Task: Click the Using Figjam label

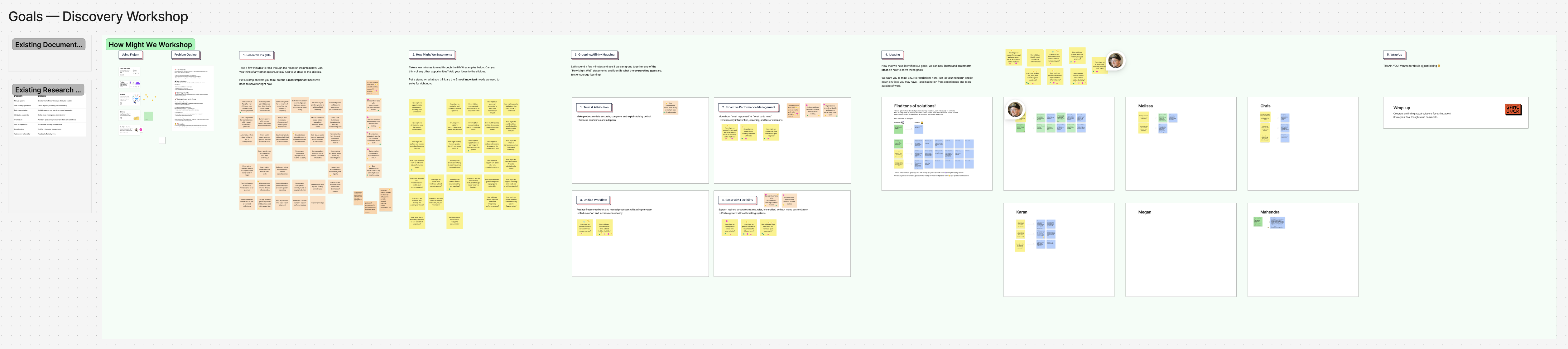Action: pyautogui.click(x=130, y=55)
